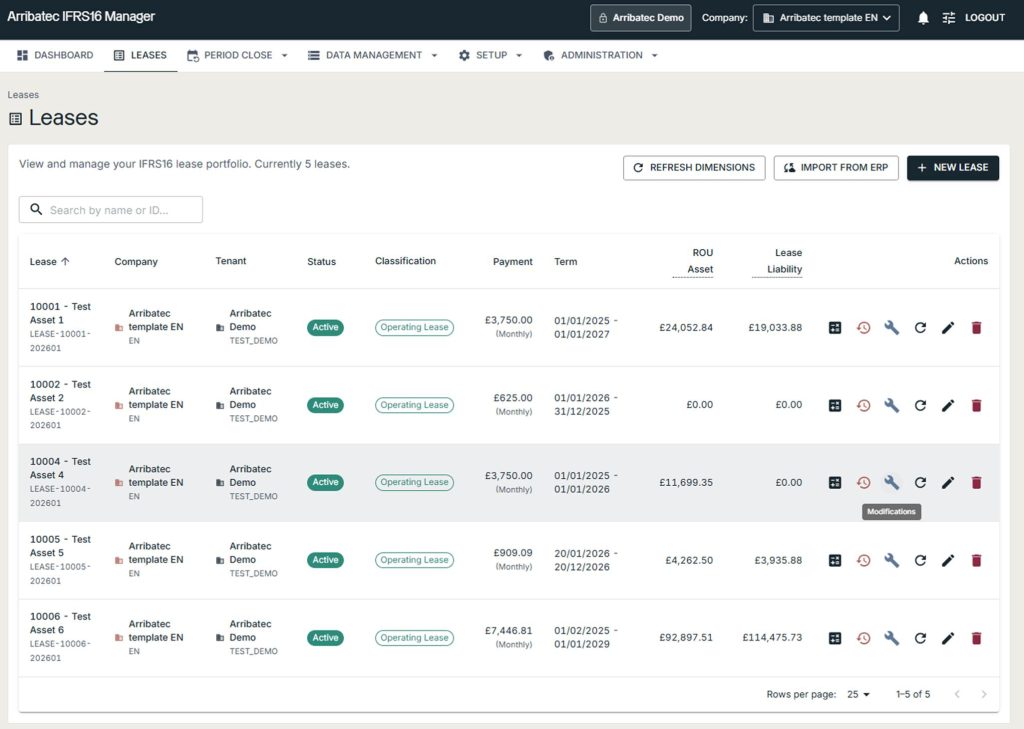View history for lease 10002 Test Asset 2
The width and height of the screenshot is (1024, 729).
tap(863, 406)
